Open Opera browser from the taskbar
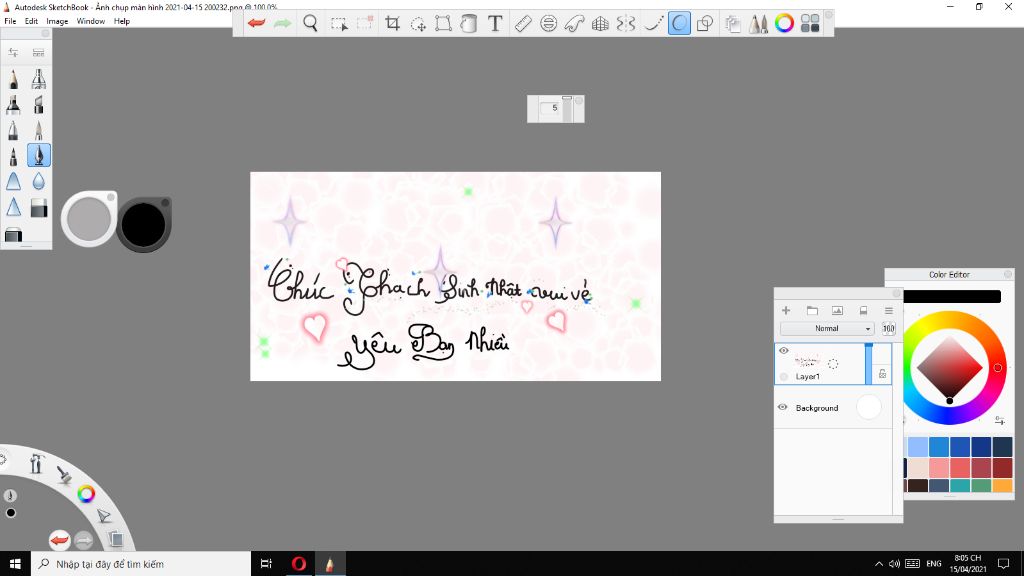This screenshot has height=576, width=1024. coord(298,563)
